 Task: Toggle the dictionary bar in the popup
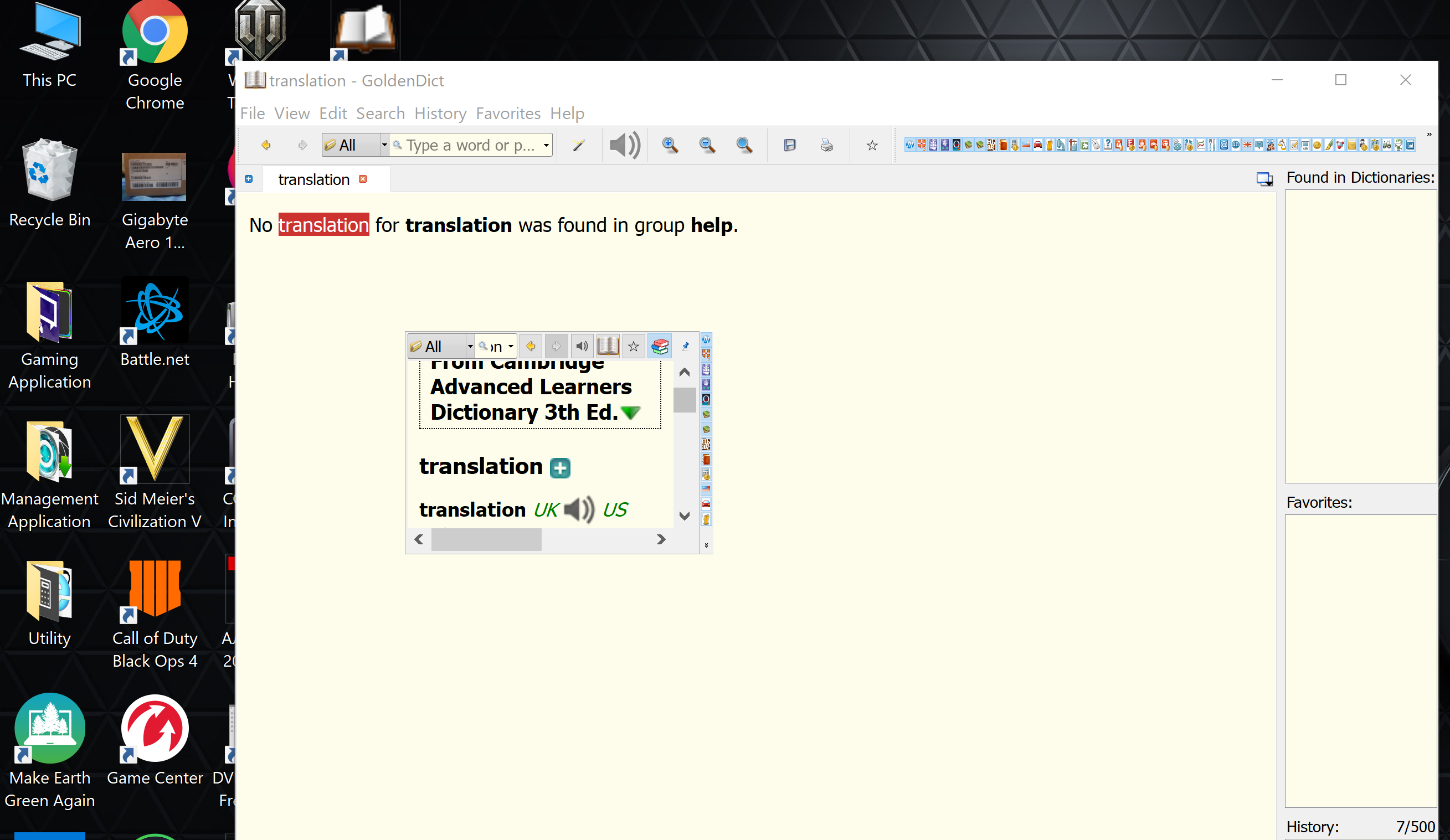click(660, 346)
